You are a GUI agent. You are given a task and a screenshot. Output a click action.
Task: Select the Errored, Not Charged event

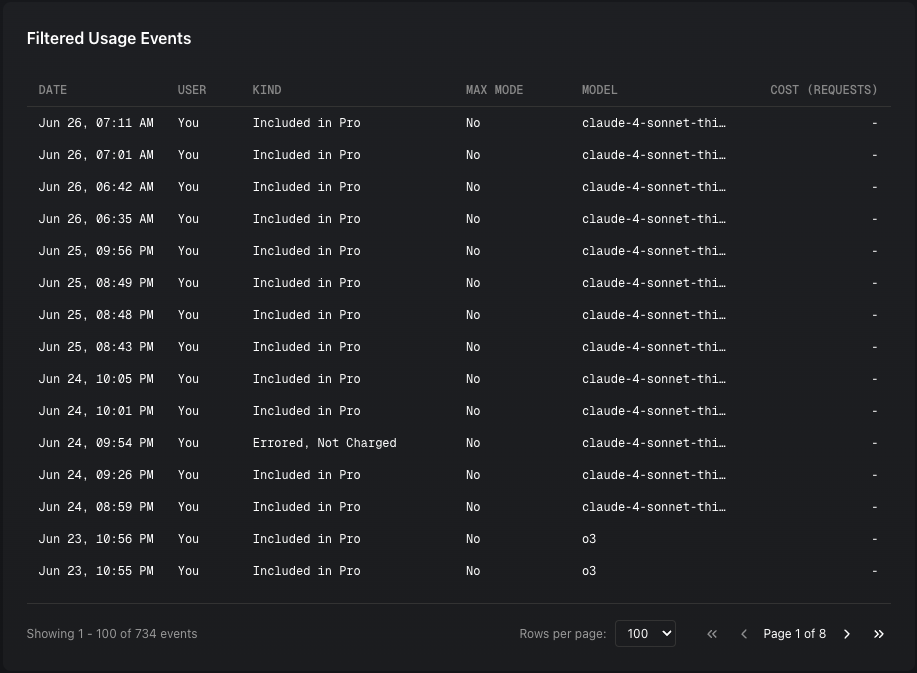pos(324,443)
